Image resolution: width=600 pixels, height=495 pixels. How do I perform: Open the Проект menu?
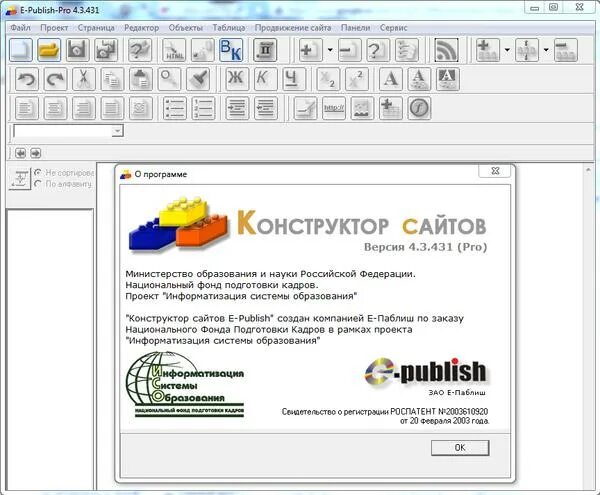(x=54, y=28)
